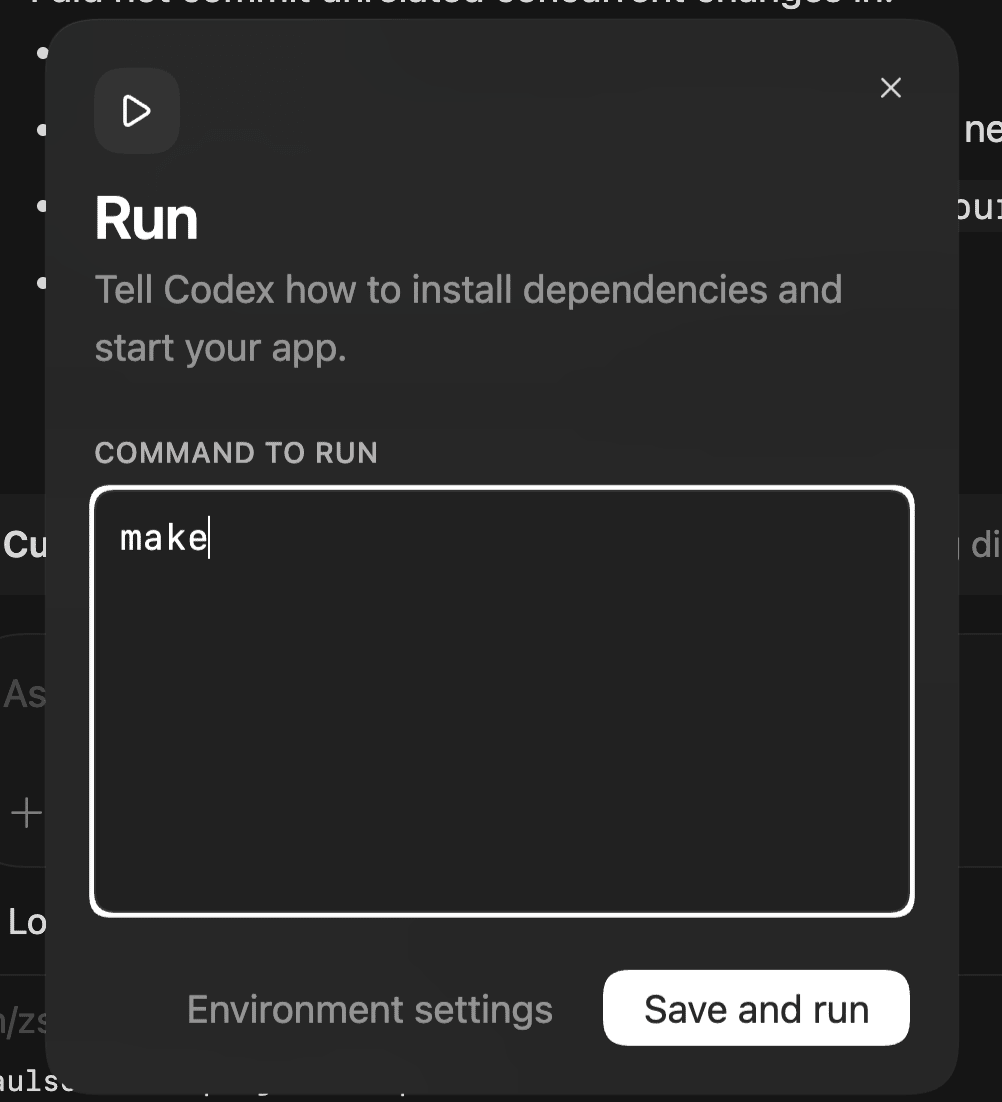Click the 'start your app.' description line
1002x1102 pixels.
click(x=220, y=348)
